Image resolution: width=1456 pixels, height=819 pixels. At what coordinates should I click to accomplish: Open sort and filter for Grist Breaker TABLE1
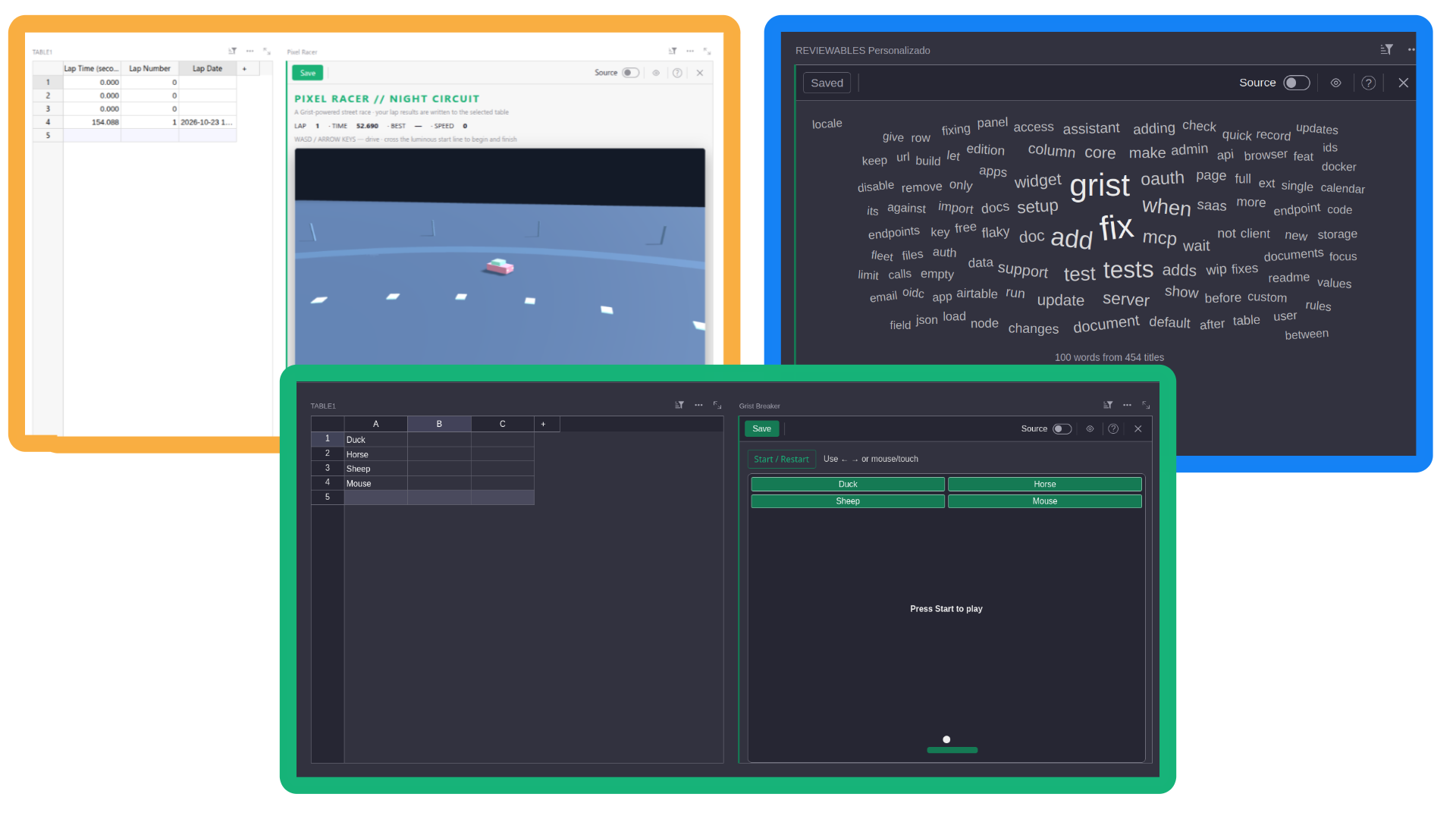(x=679, y=405)
